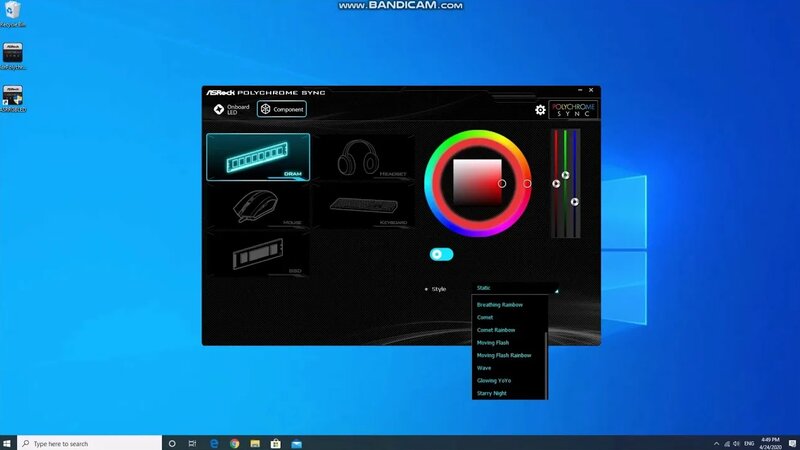Screen dimensions: 800x450
Task: Open Cortana from the taskbar
Action: [172, 443]
